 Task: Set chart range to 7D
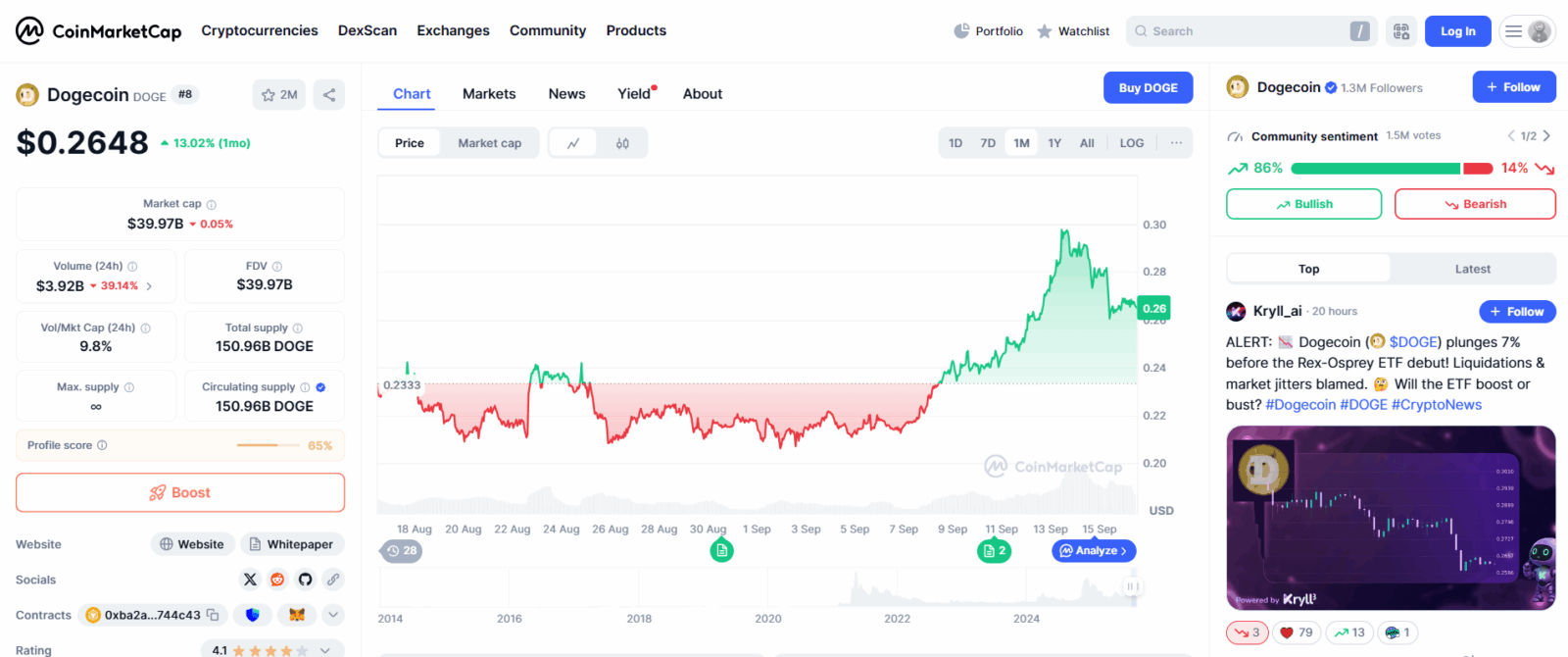pyautogui.click(x=988, y=143)
